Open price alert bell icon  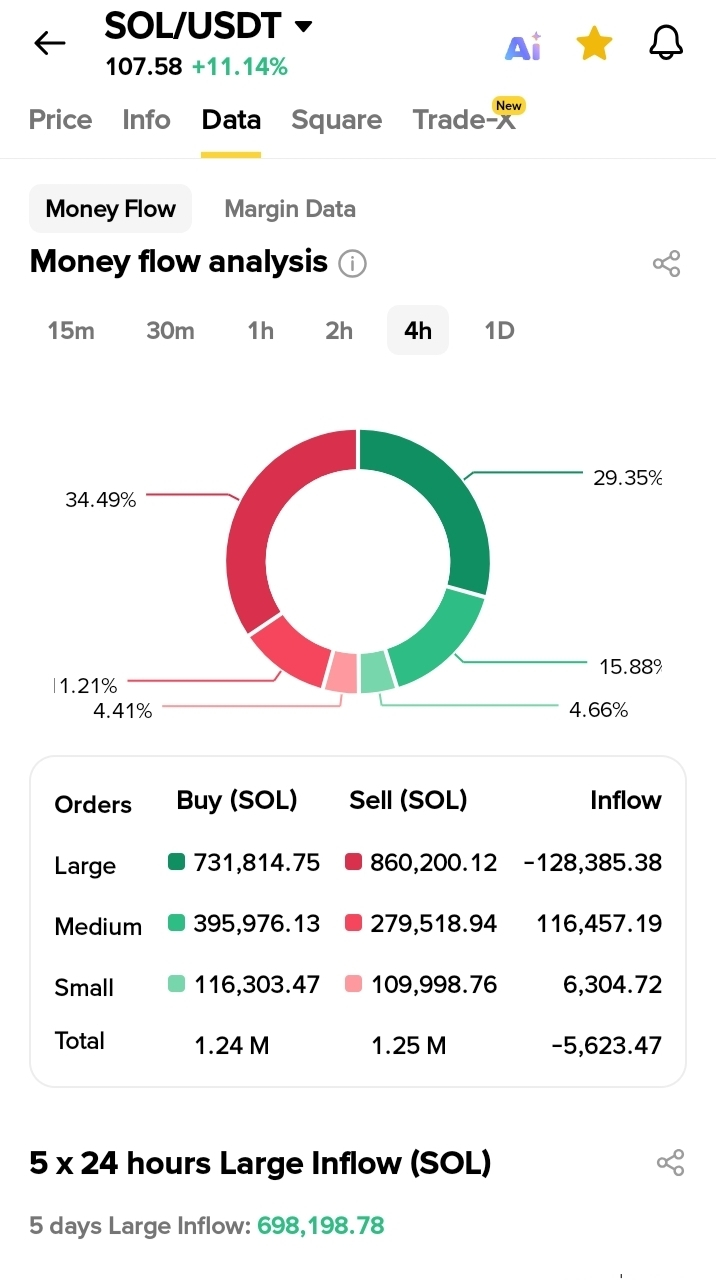tap(666, 43)
